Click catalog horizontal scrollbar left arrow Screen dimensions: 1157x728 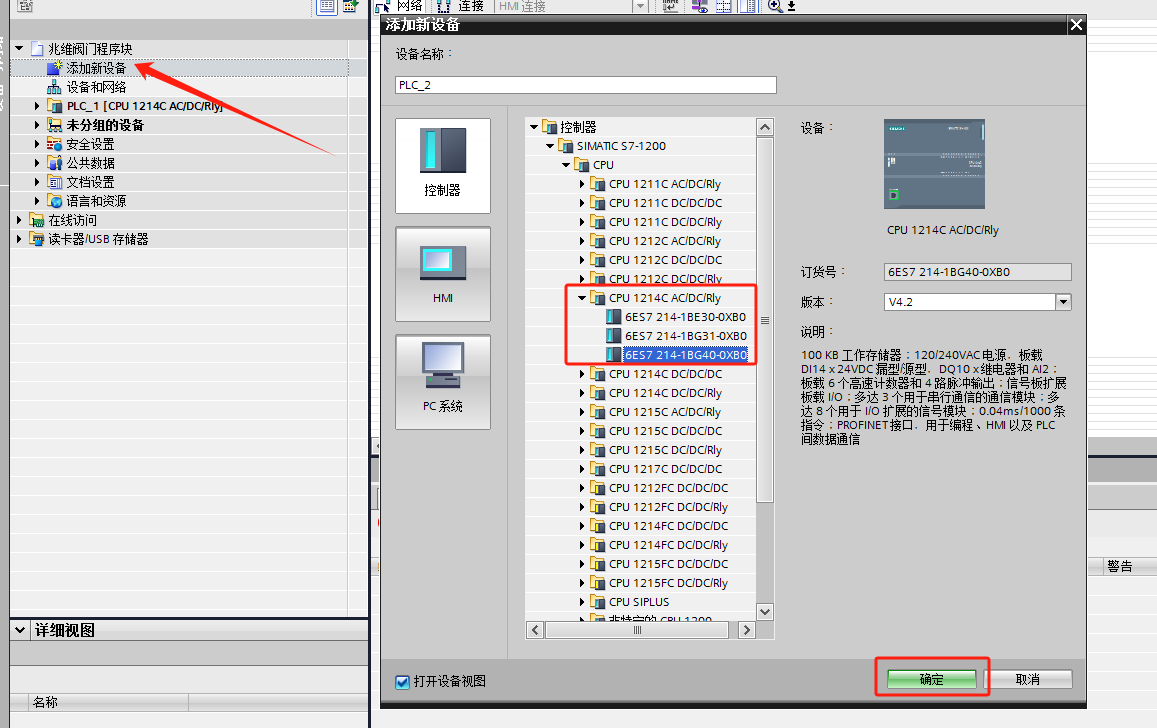pyautogui.click(x=535, y=630)
